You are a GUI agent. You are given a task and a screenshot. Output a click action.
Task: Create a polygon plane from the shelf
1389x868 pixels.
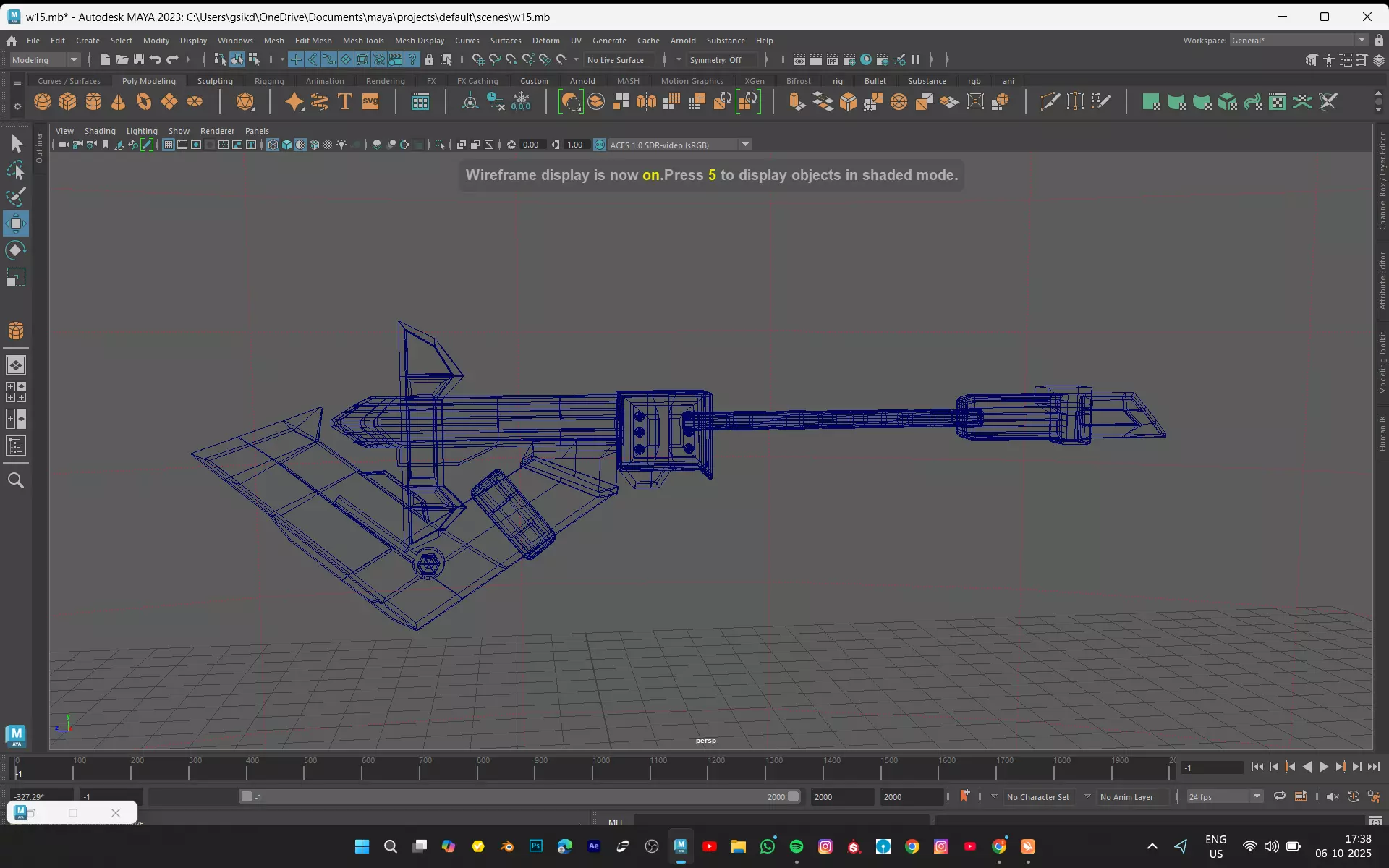coord(169,102)
